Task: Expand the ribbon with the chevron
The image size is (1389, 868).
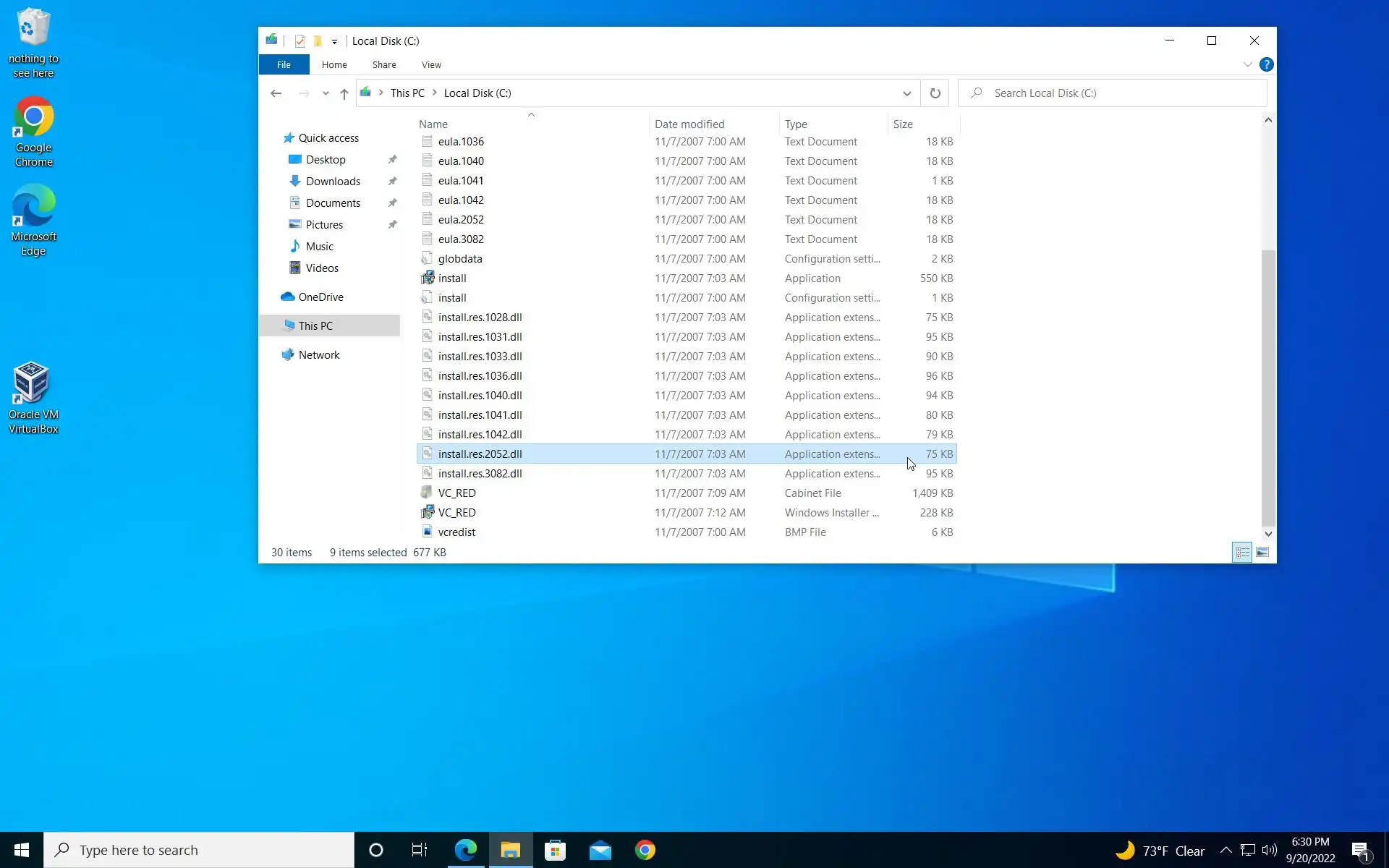Action: pos(1248,64)
